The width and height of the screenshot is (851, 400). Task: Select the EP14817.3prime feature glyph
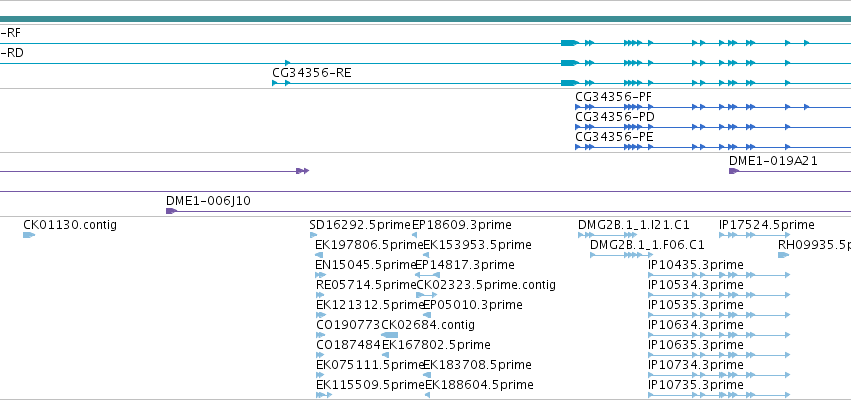coord(427,275)
